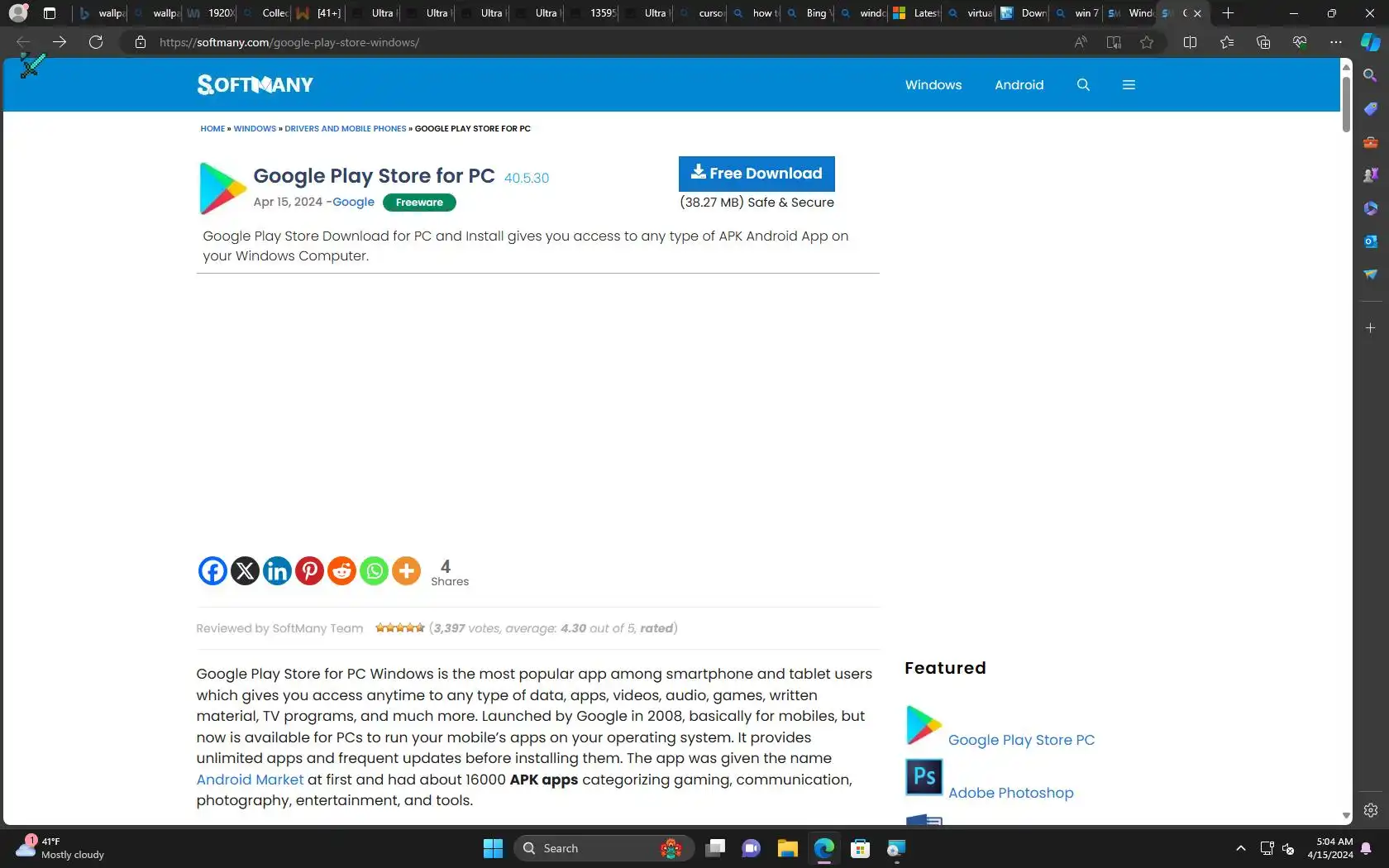Refresh the current page
Screen dimensions: 1389x868
pyautogui.click(x=96, y=42)
